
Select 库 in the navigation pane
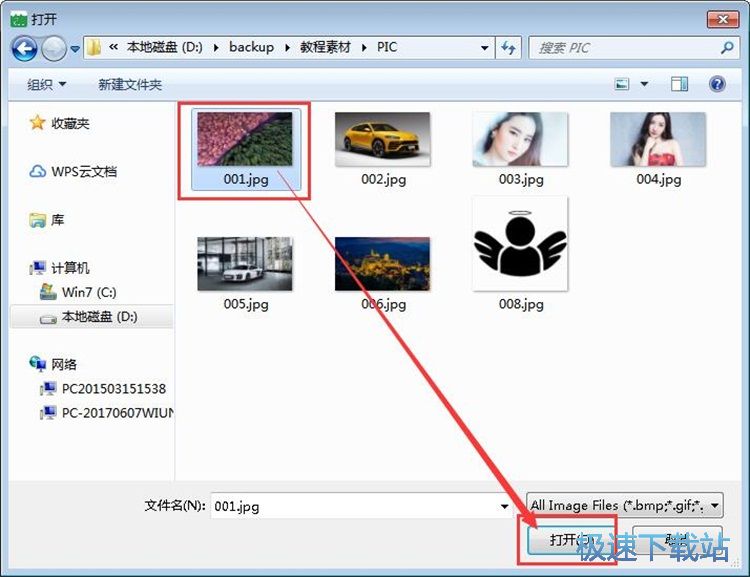tap(57, 220)
